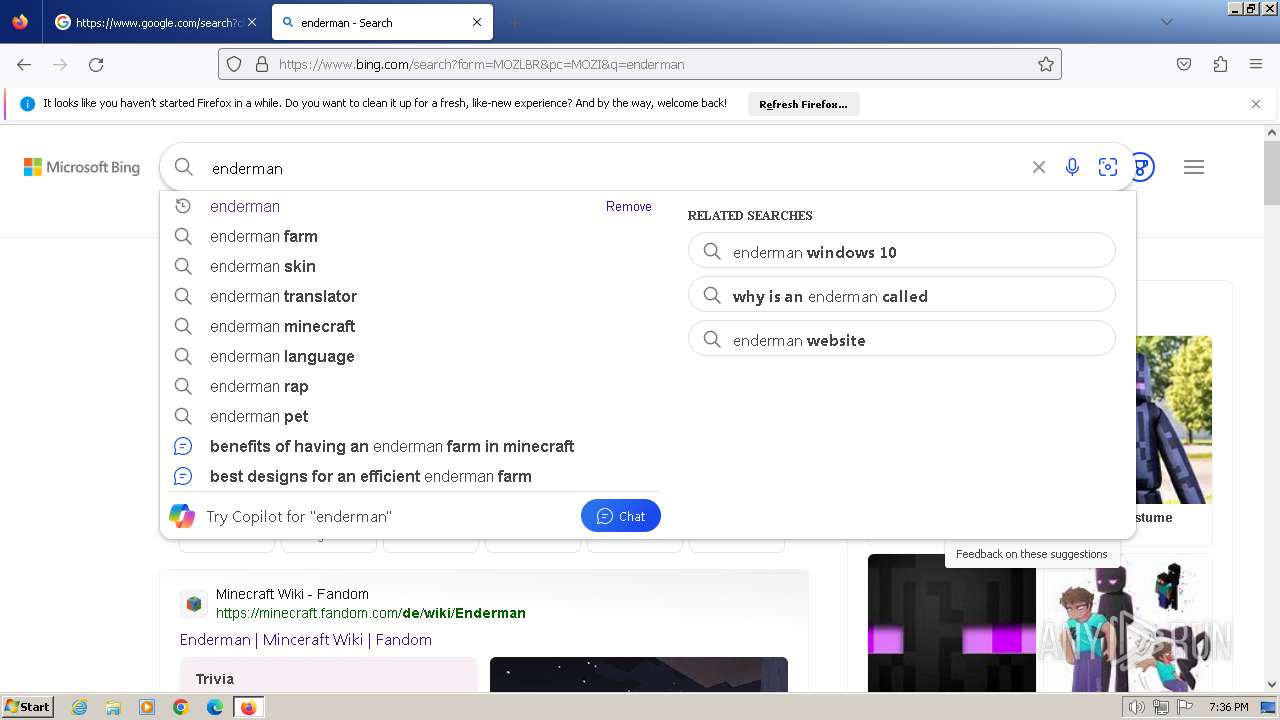Select related search why is an enderman called
The image size is (1280, 720).
pos(902,296)
